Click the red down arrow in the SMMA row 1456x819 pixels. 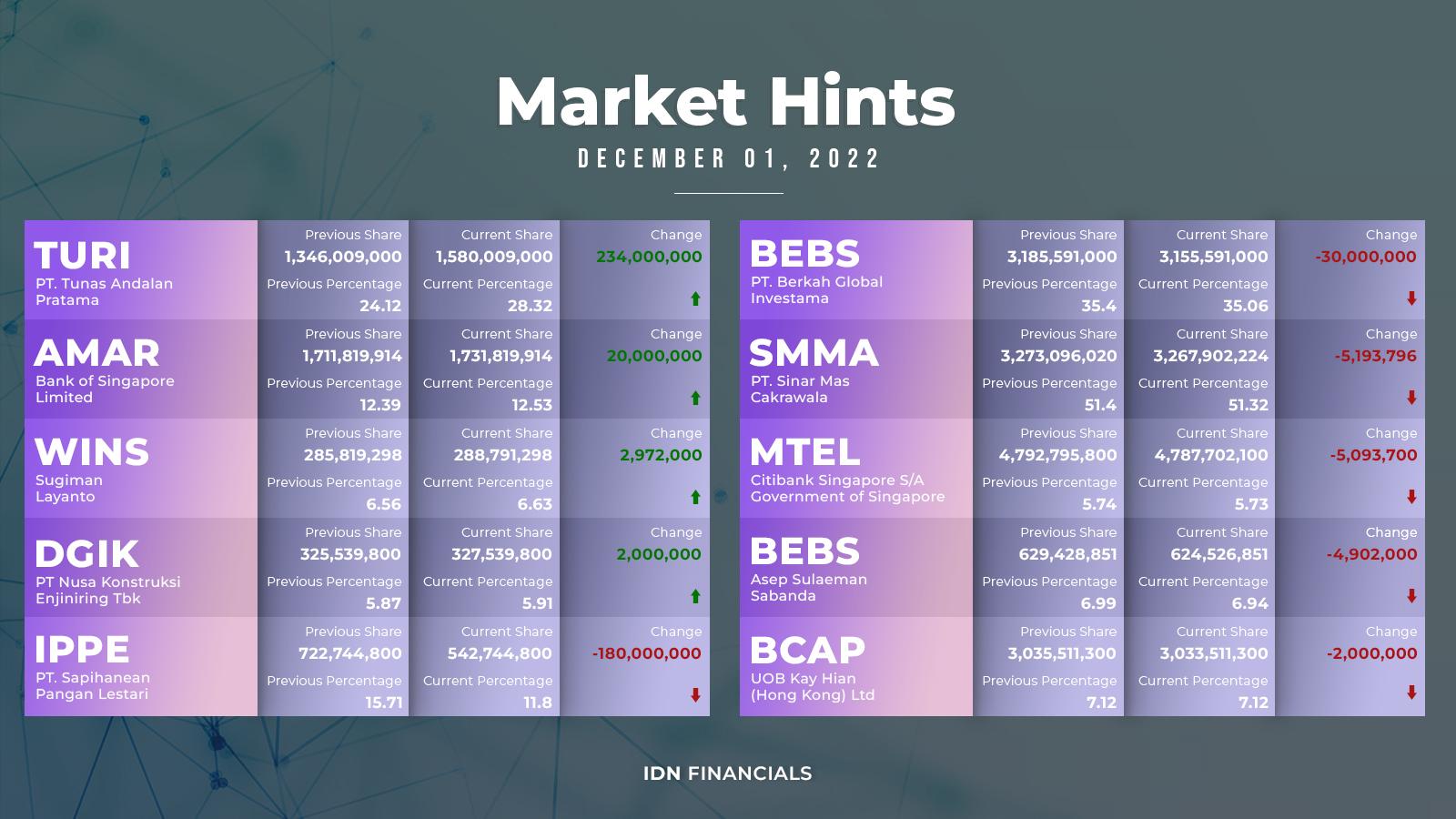(x=1411, y=398)
